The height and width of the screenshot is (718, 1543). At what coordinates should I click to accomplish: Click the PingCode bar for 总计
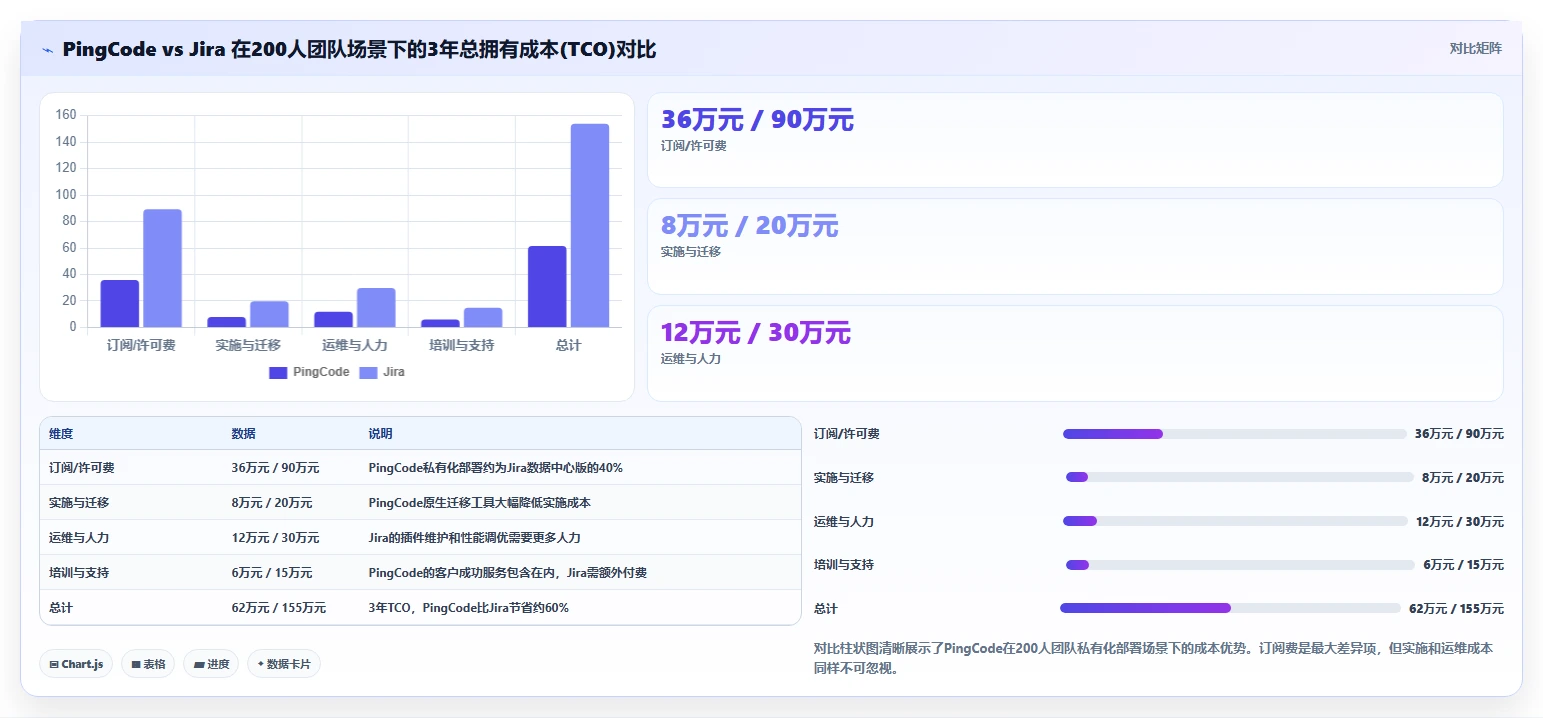tap(547, 286)
